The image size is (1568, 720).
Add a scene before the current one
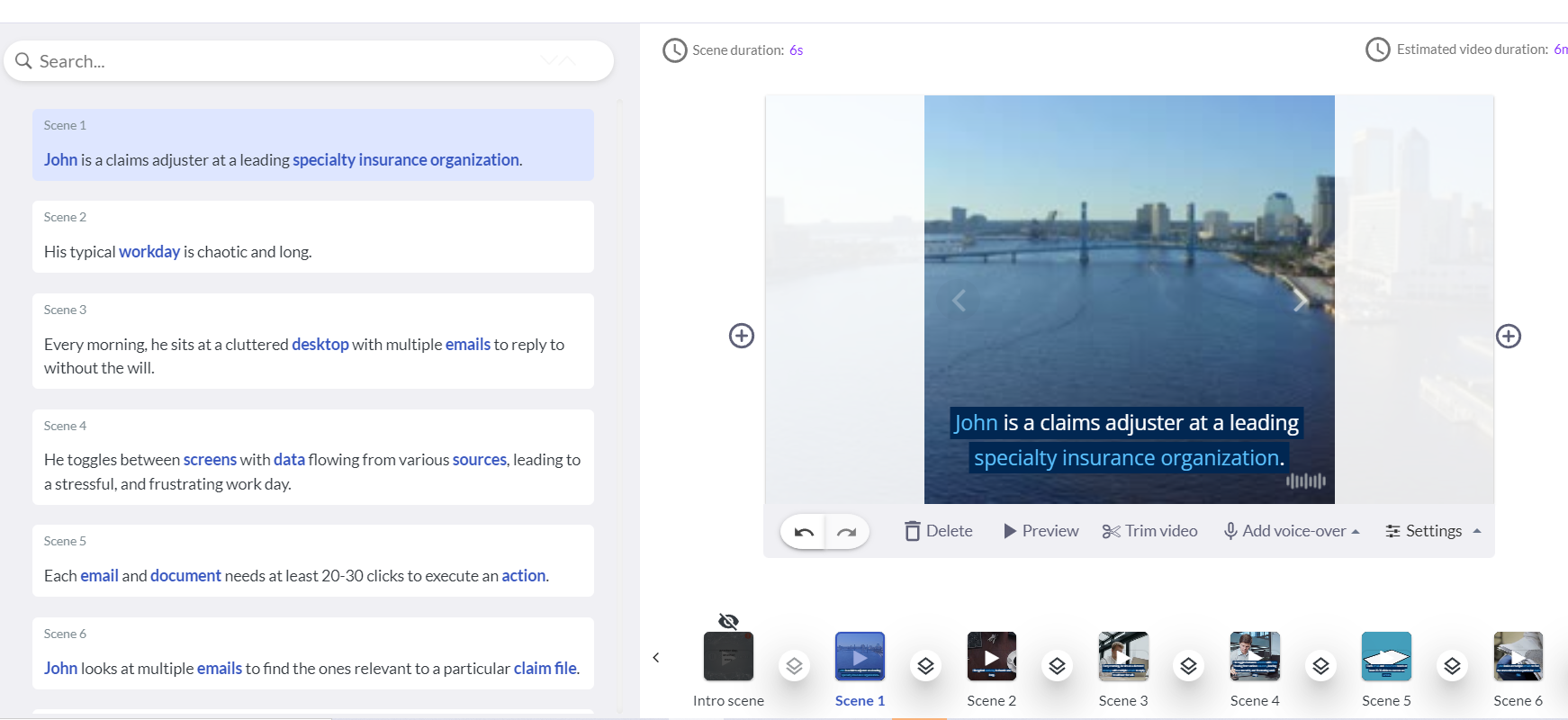(742, 336)
